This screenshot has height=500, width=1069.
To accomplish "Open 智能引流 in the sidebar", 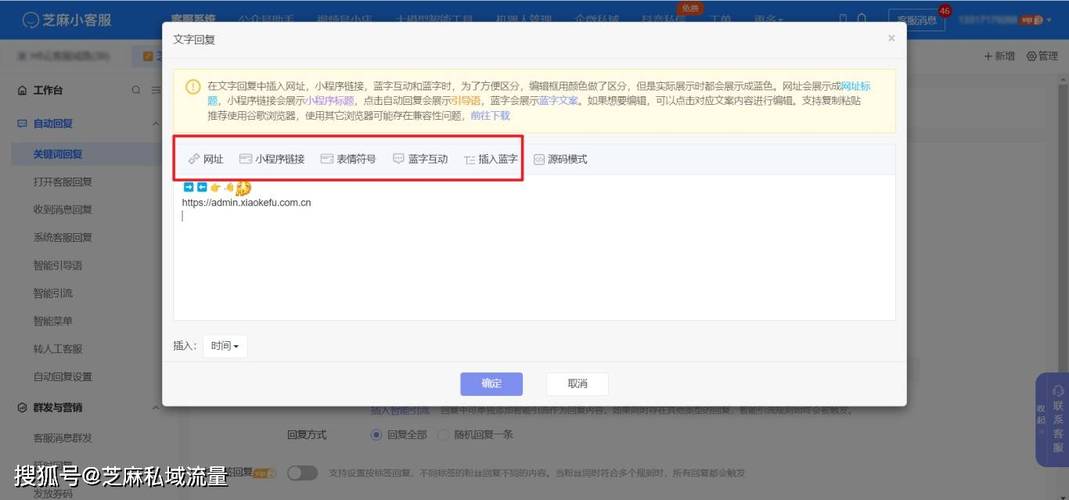I will click(x=53, y=293).
